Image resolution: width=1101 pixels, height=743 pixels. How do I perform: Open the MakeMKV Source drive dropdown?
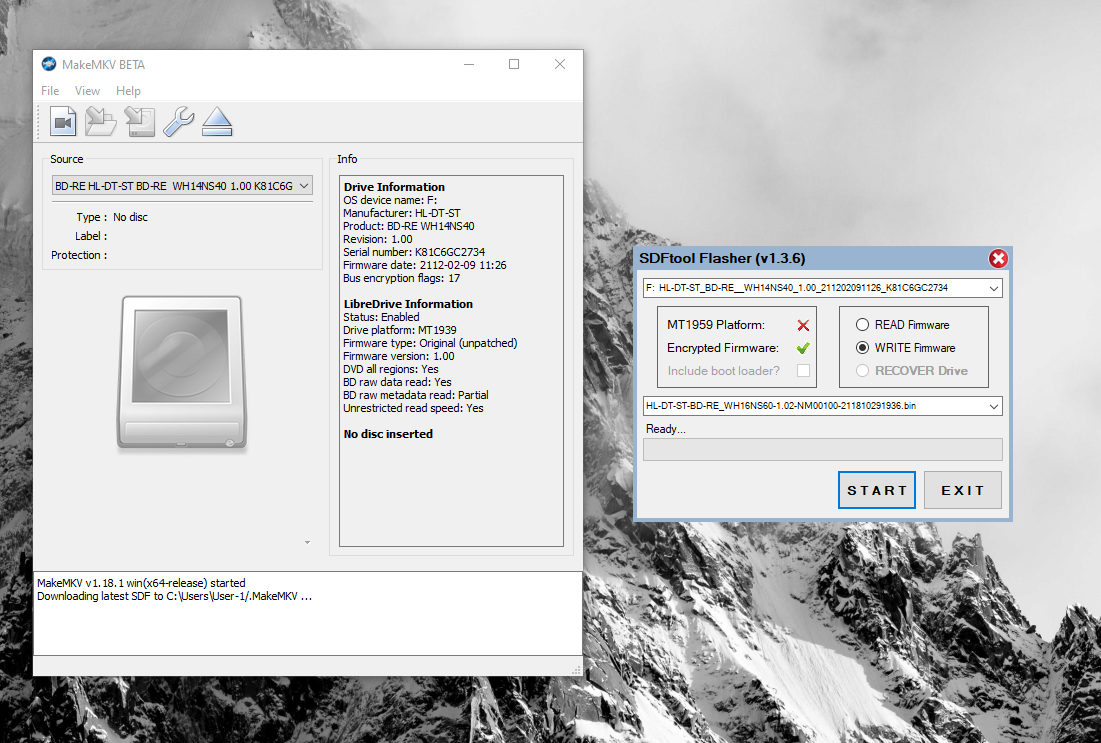pyautogui.click(x=183, y=185)
